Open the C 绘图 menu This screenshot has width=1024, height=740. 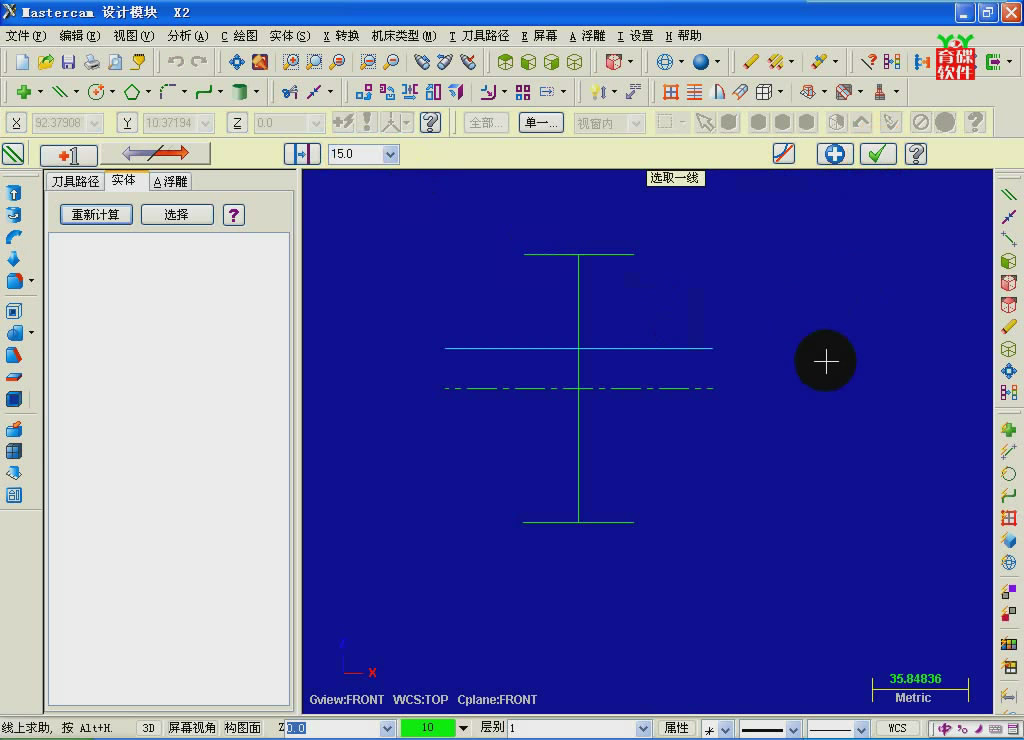point(239,36)
